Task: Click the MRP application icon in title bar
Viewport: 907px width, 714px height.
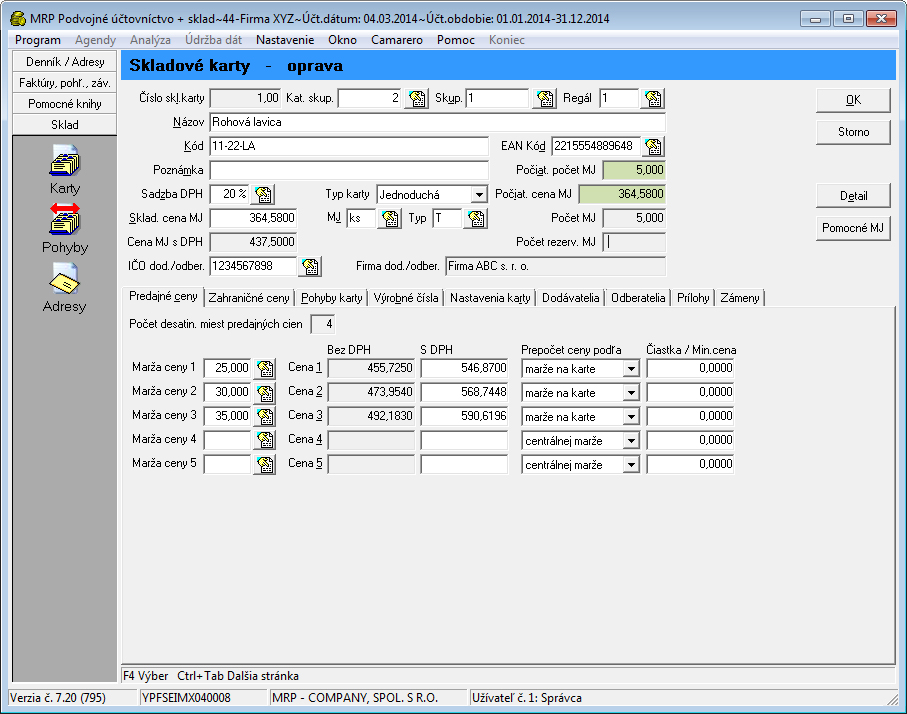Action: 18,19
